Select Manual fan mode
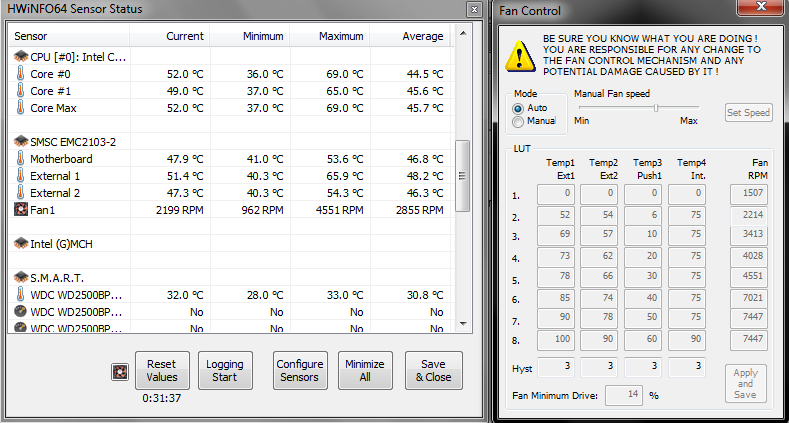Screen dimensions: 789x423 pos(518,122)
